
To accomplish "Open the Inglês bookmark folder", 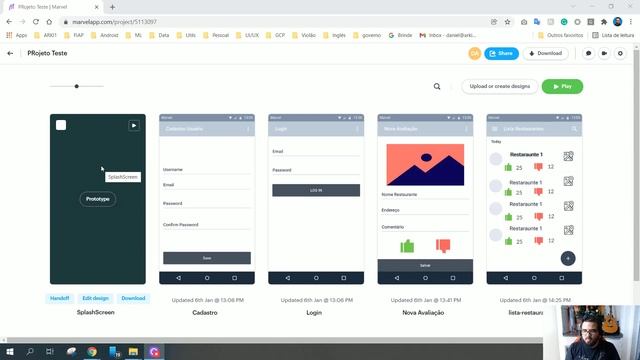I will point(335,36).
